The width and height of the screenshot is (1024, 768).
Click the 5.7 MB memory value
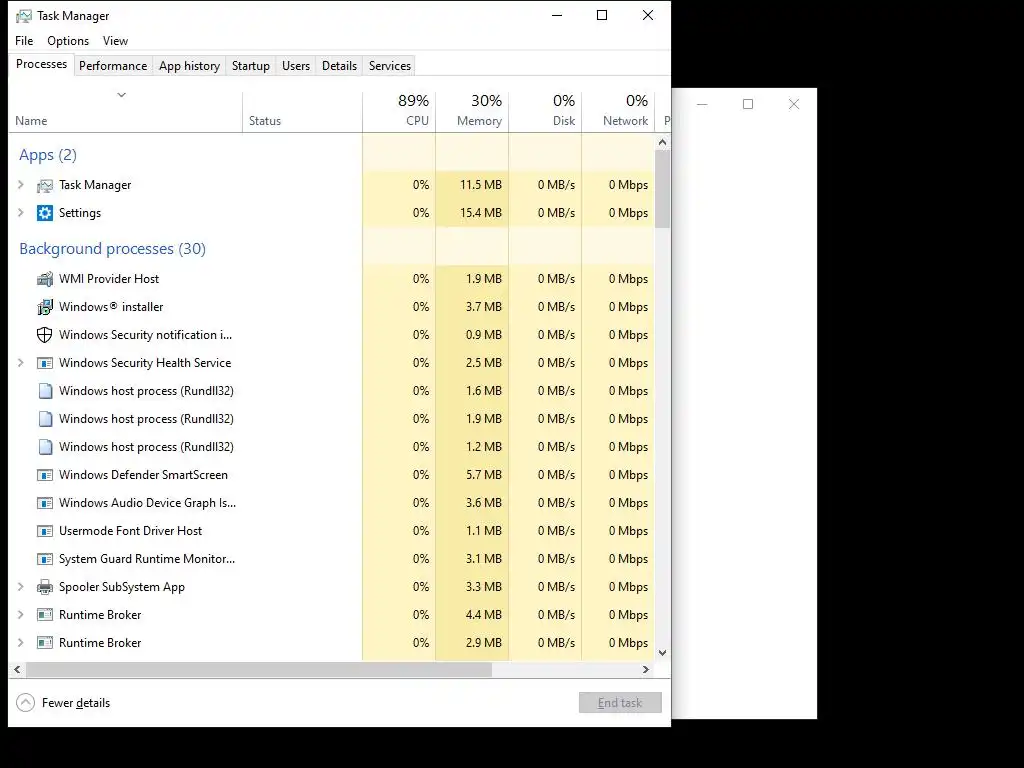pyautogui.click(x=483, y=475)
